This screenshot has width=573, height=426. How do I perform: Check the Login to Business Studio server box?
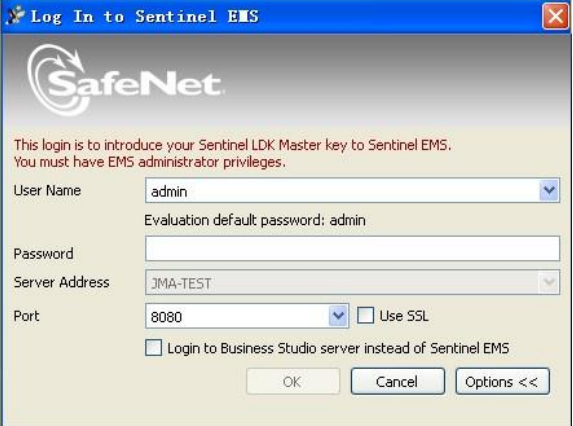pos(153,347)
